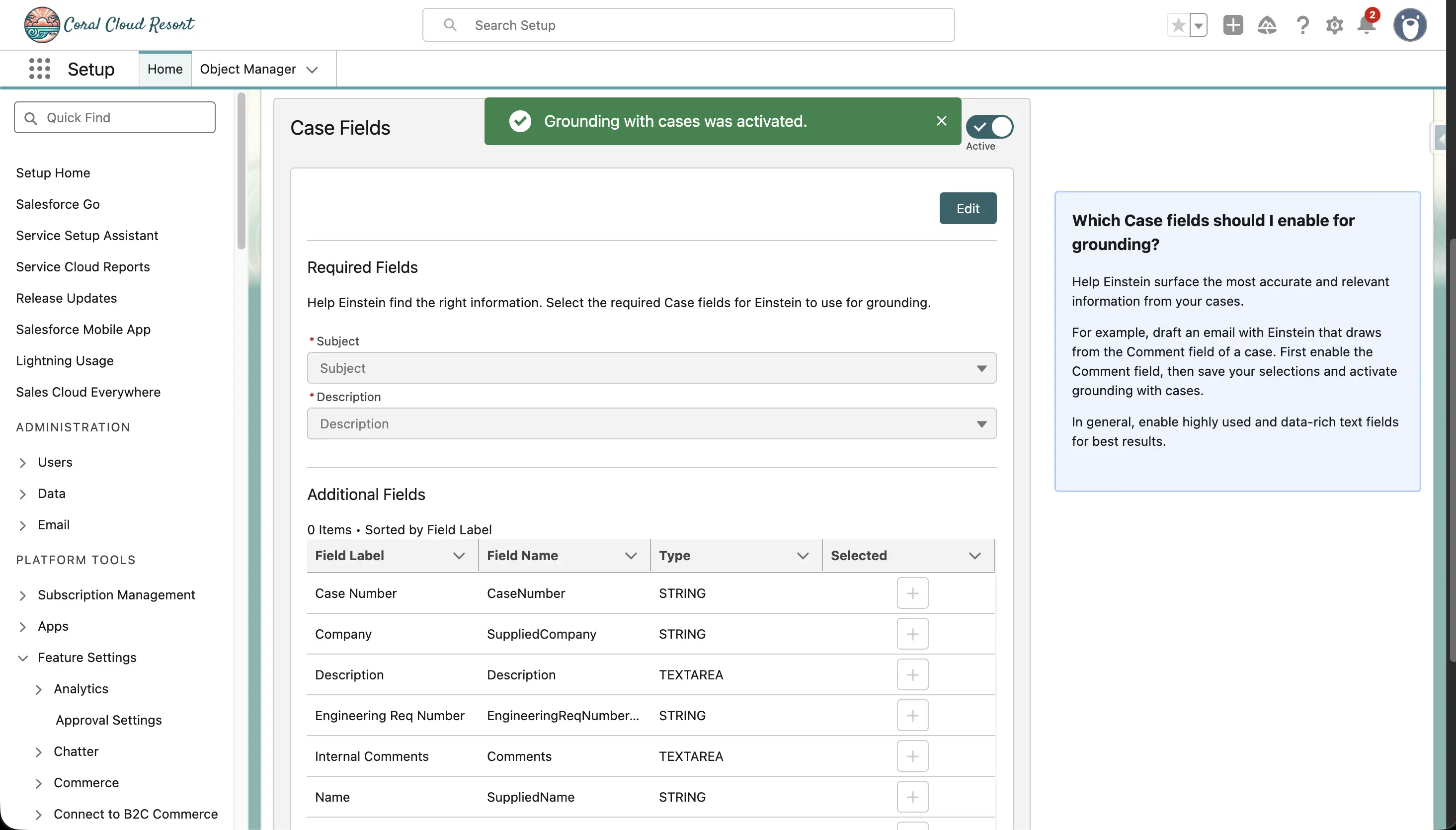Toggle the Active grounding switch off
Viewport: 1456px width, 830px height.
point(990,127)
